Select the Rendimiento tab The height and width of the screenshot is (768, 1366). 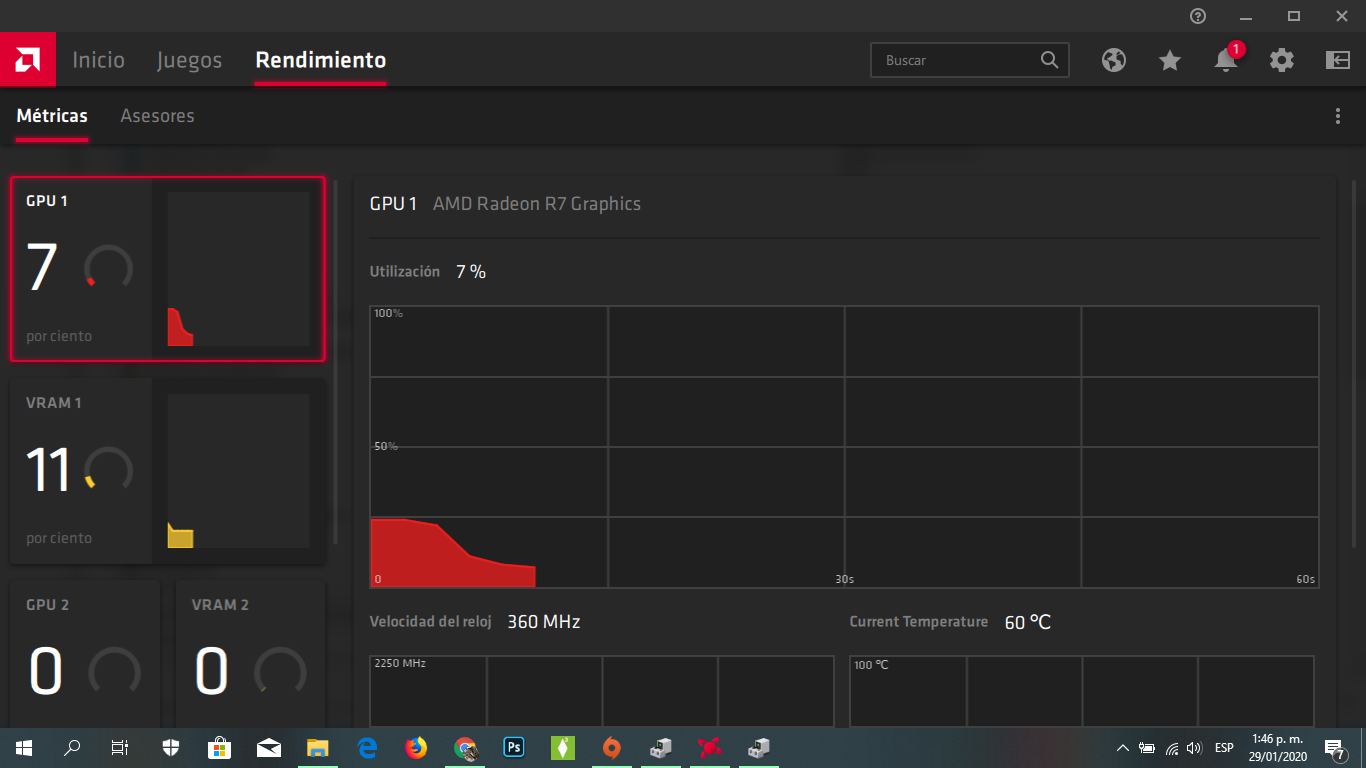tap(320, 60)
